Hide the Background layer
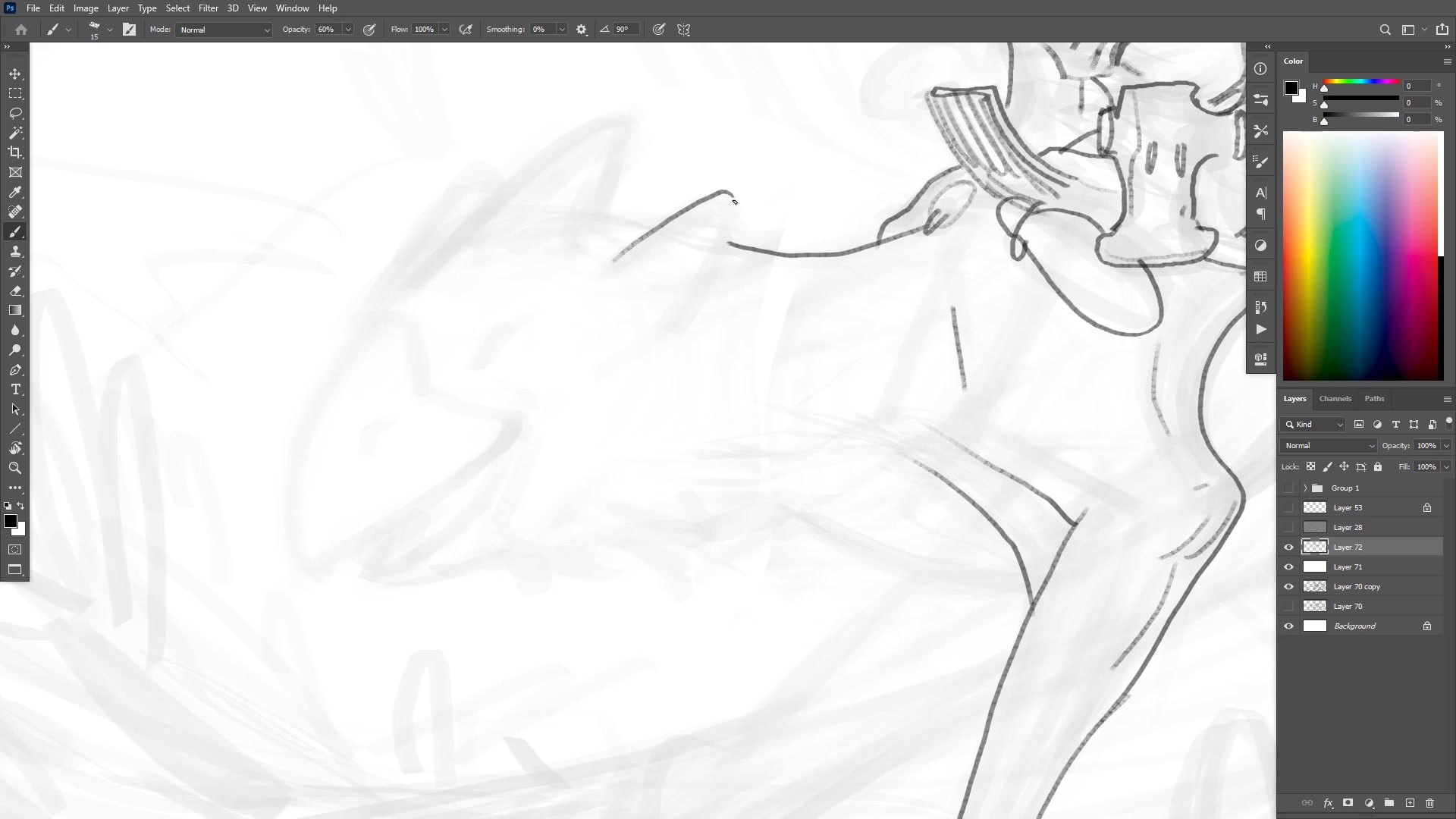1456x819 pixels. (x=1288, y=626)
